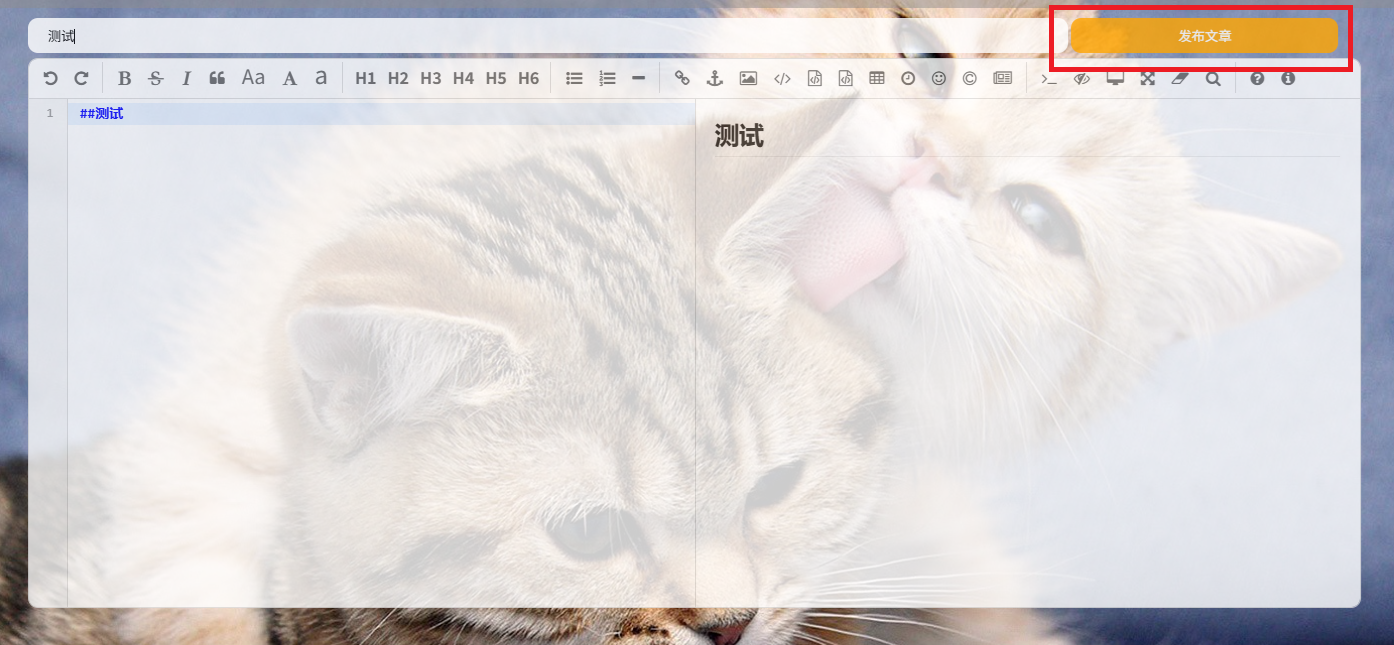Toggle fullscreen editing mode
Screen dimensions: 1394x645
point(1148,78)
